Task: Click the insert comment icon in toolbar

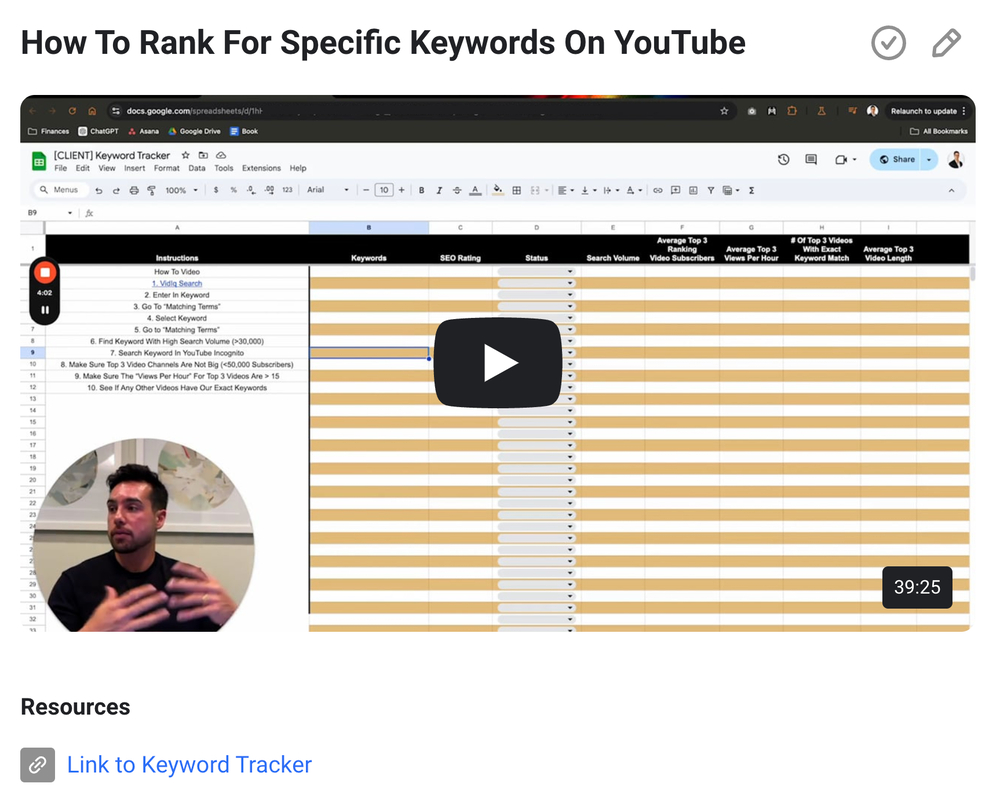Action: click(x=675, y=190)
